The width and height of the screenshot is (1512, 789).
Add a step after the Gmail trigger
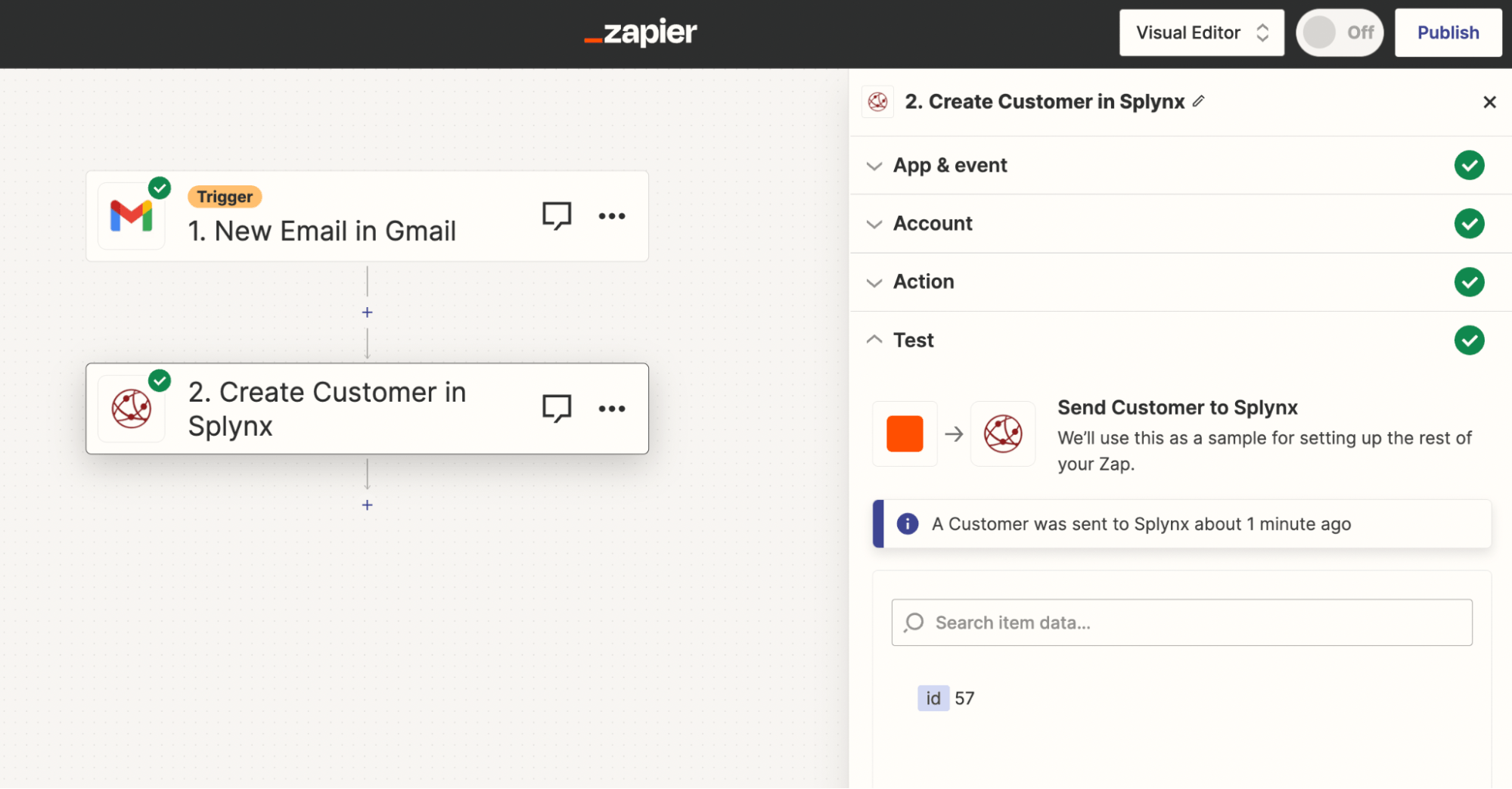coord(367,312)
